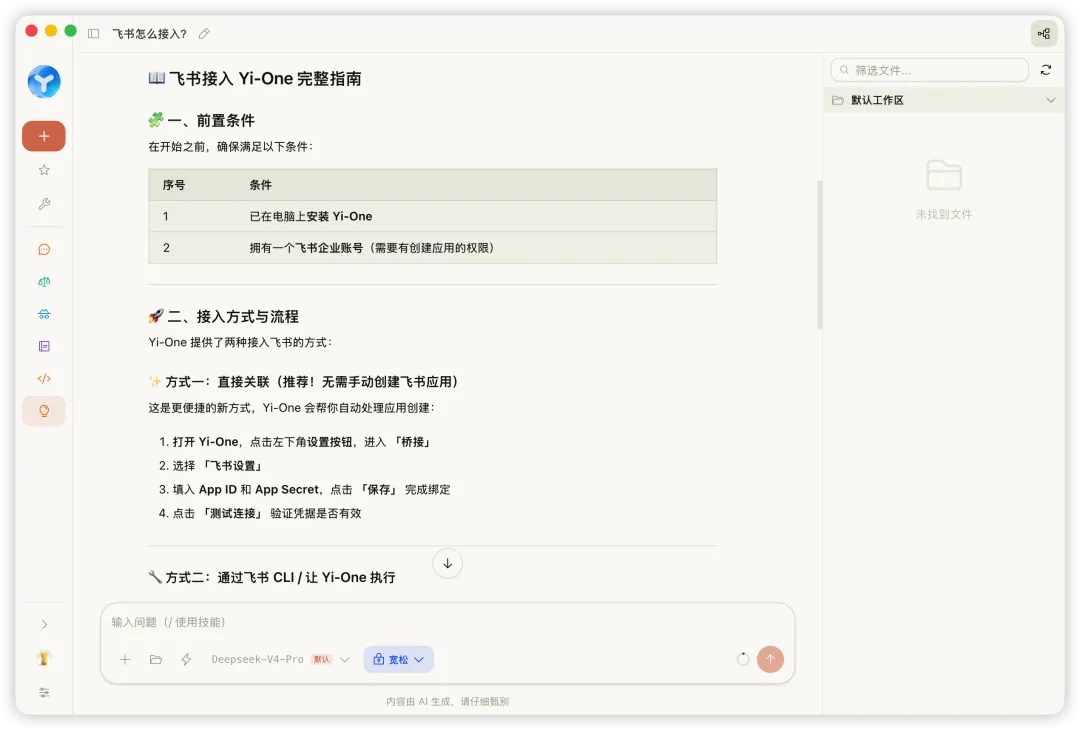Open the Deepseek-V4-Pro model dropdown
Image resolution: width=1080 pixels, height=730 pixels.
280,660
